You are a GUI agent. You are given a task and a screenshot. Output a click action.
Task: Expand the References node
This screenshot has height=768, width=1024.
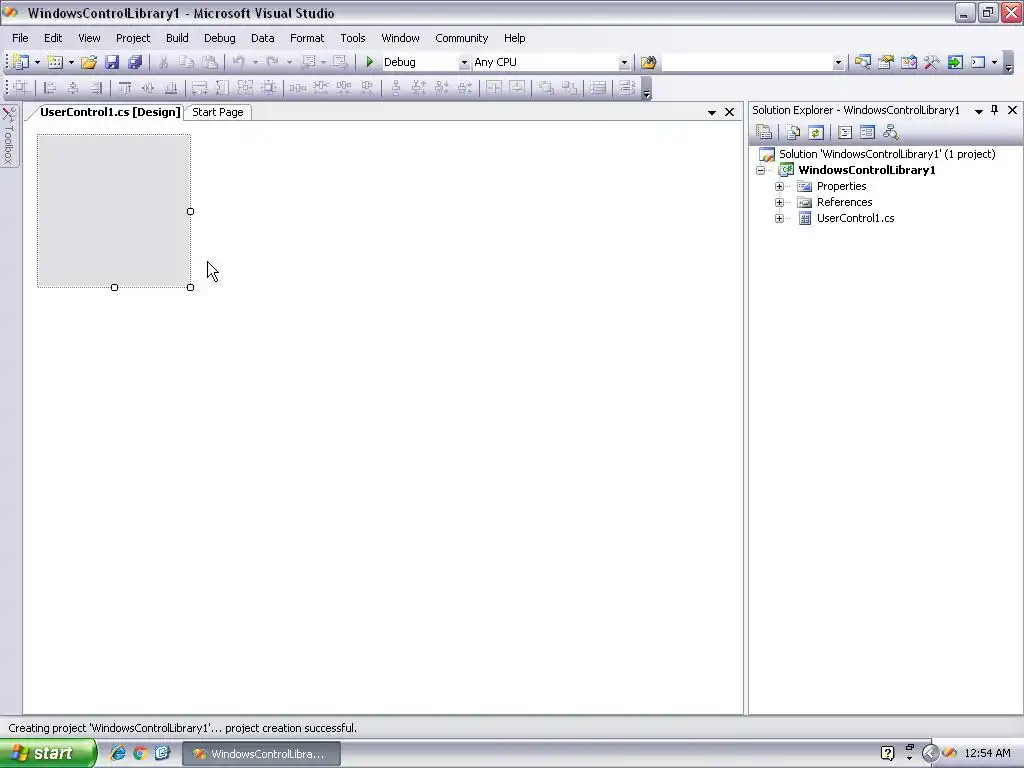pos(779,202)
